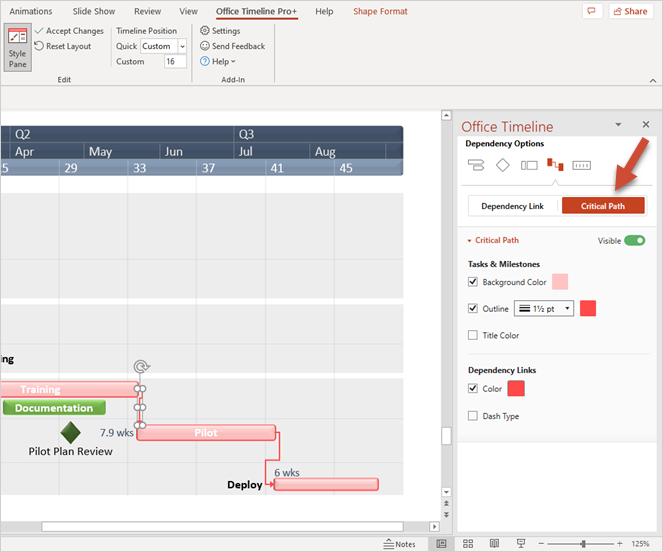Enable the Title Color checkbox
The image size is (663, 552).
pyautogui.click(x=473, y=336)
